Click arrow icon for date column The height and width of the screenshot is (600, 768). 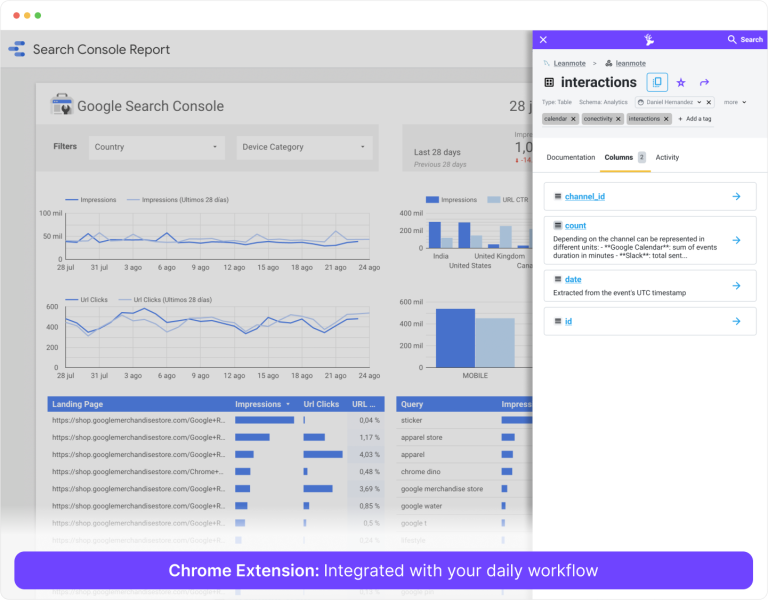(736, 286)
